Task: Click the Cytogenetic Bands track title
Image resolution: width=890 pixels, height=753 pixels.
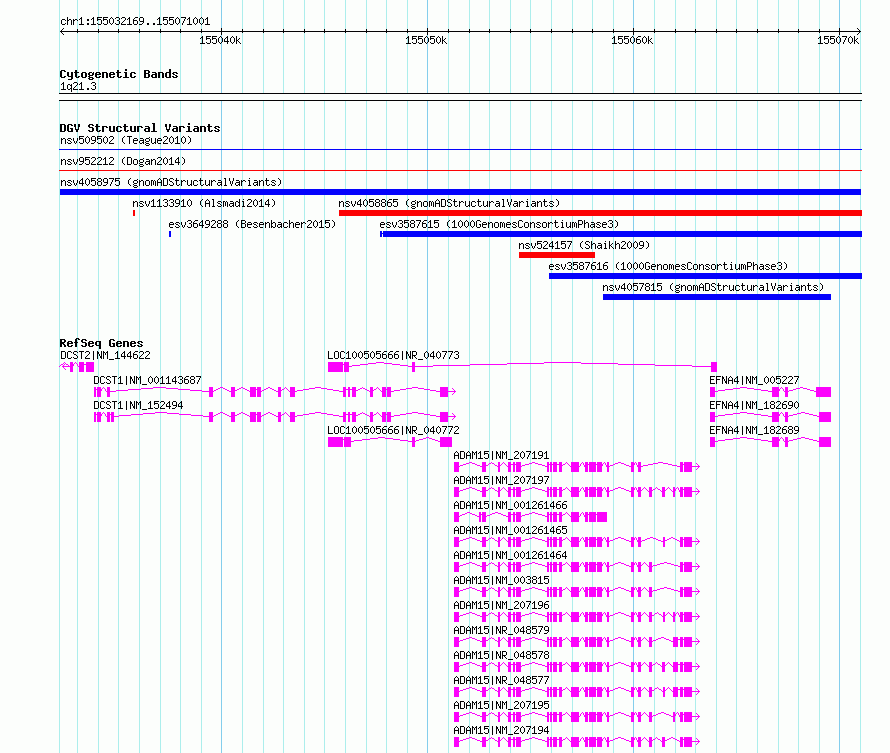Action: pos(119,74)
